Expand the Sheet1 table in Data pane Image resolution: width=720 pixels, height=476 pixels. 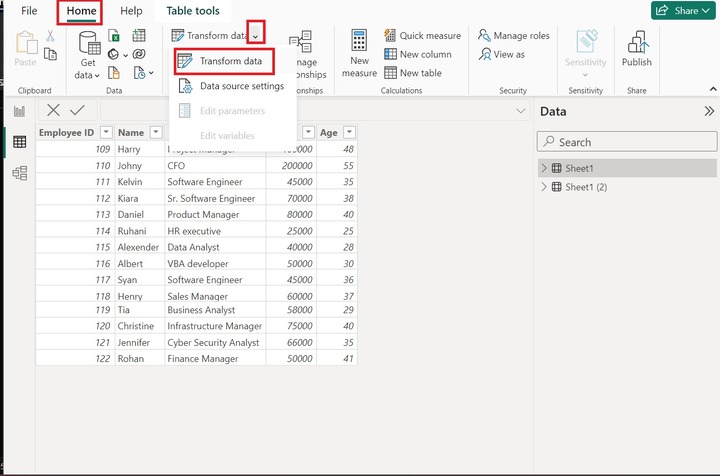pyautogui.click(x=544, y=168)
